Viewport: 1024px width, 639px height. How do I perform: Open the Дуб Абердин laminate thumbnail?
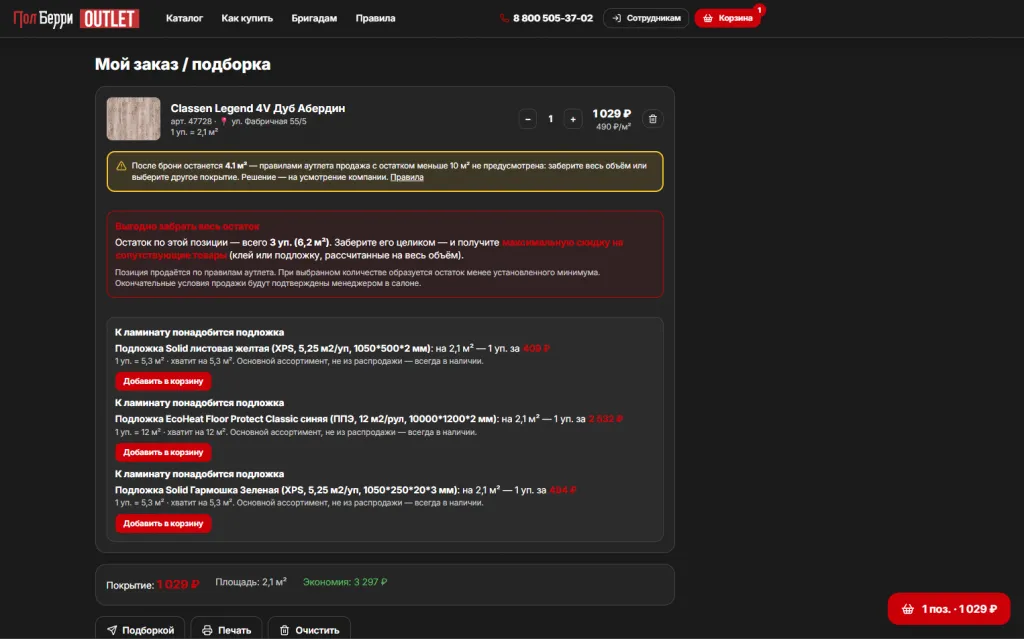click(x=133, y=119)
